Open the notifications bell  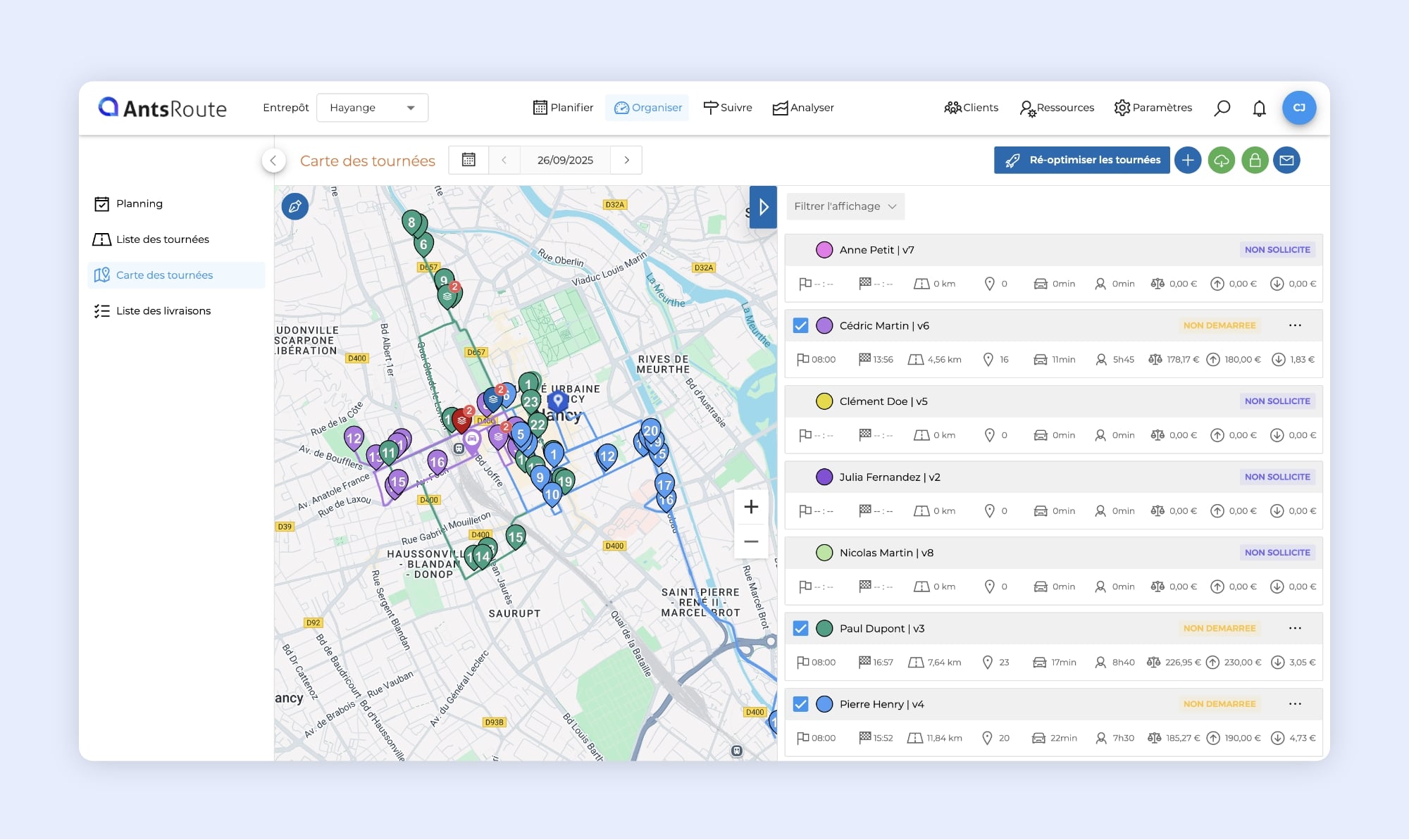(1259, 108)
